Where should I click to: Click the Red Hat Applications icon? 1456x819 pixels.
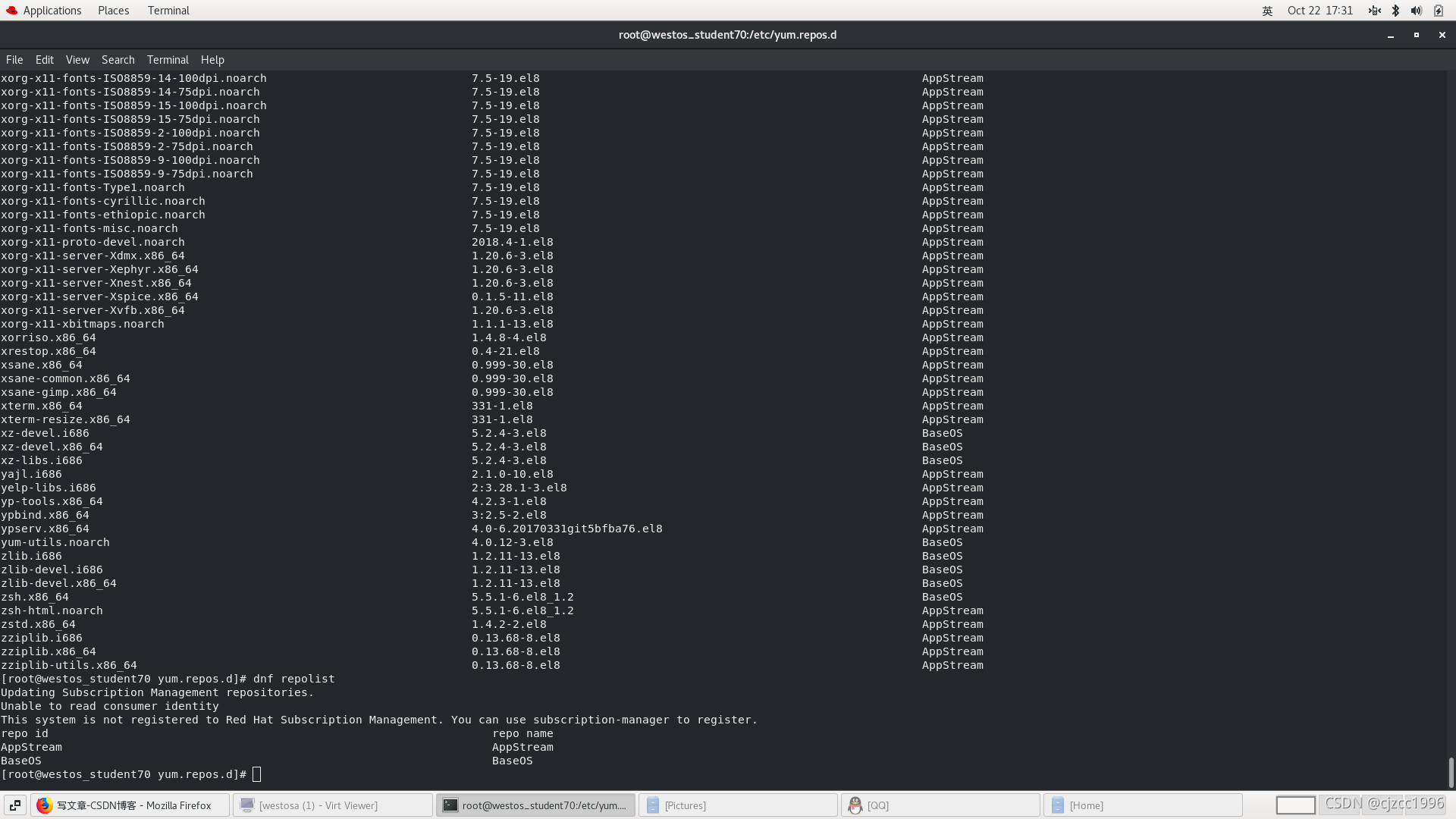click(11, 11)
